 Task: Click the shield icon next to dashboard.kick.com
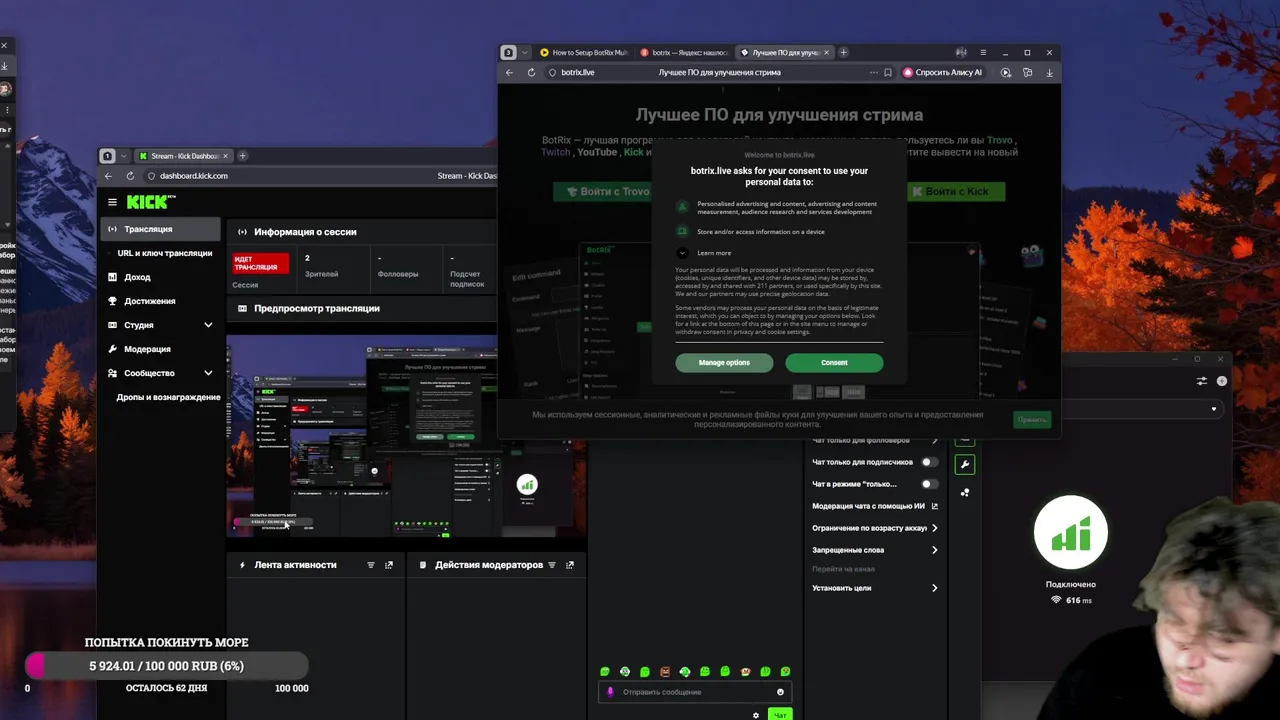click(x=152, y=176)
